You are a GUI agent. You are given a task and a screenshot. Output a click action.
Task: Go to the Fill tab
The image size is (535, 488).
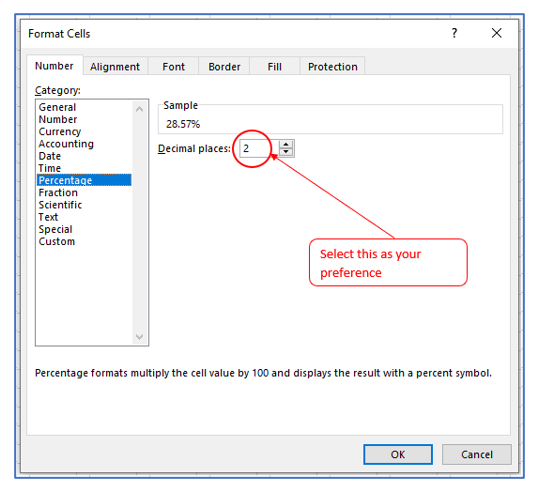[x=275, y=67]
